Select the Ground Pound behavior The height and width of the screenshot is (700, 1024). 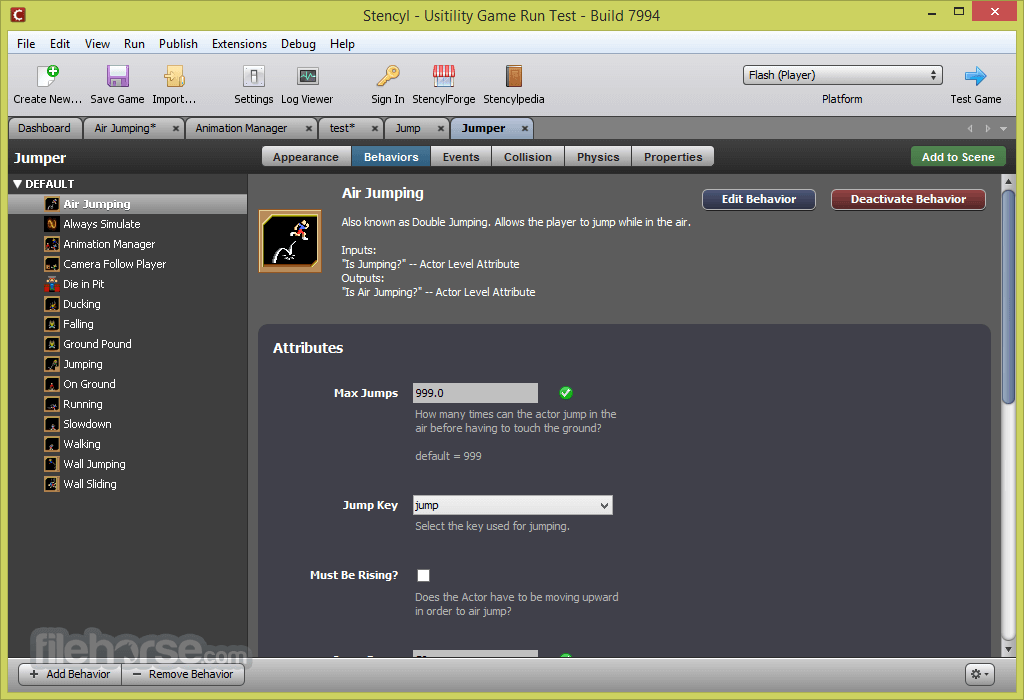(128, 344)
